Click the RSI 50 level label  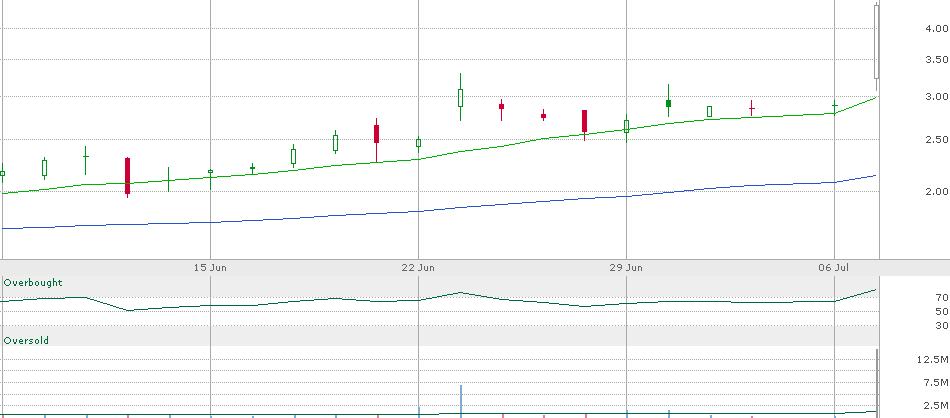[x=942, y=311]
